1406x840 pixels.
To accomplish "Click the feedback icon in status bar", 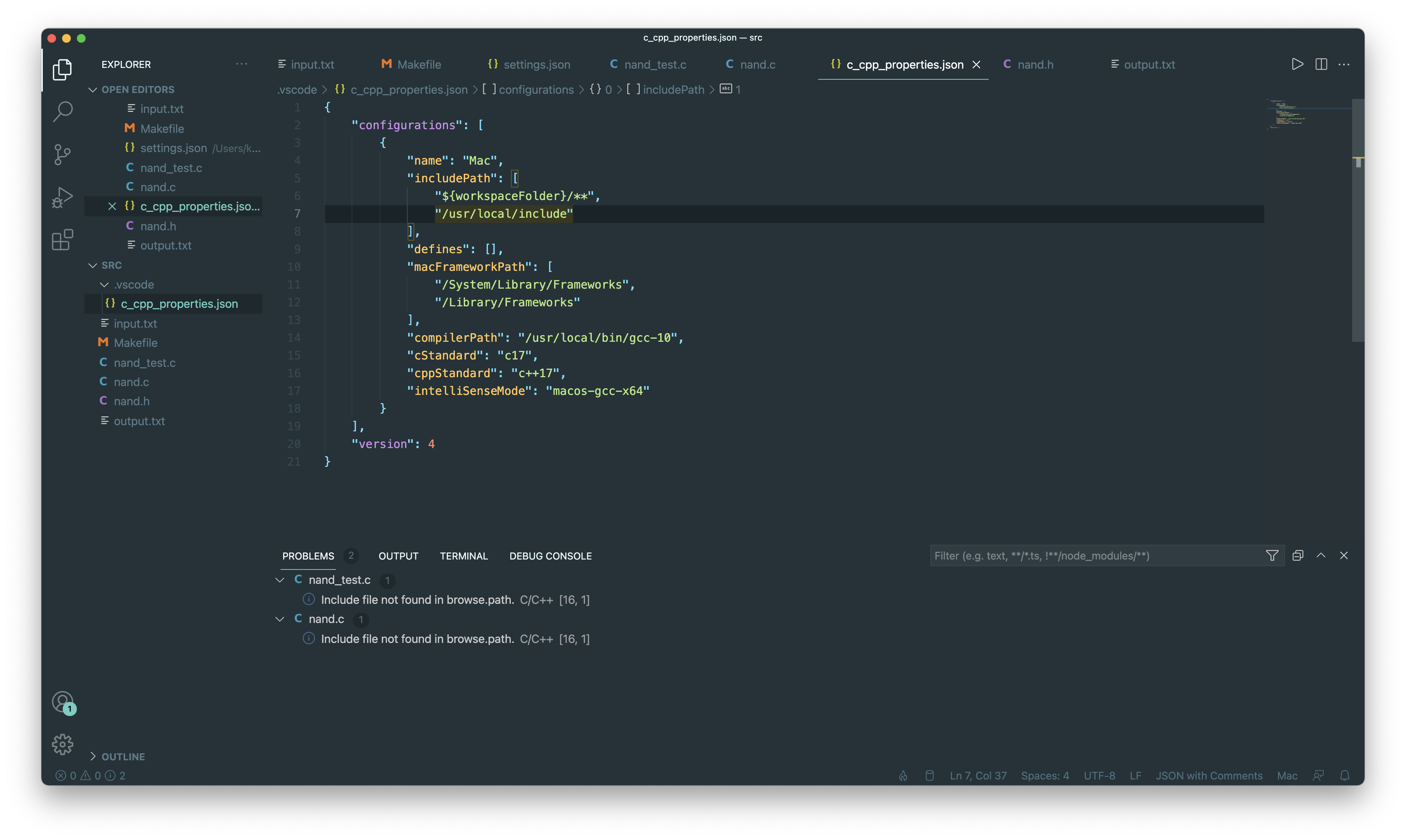I will pos(1318,775).
